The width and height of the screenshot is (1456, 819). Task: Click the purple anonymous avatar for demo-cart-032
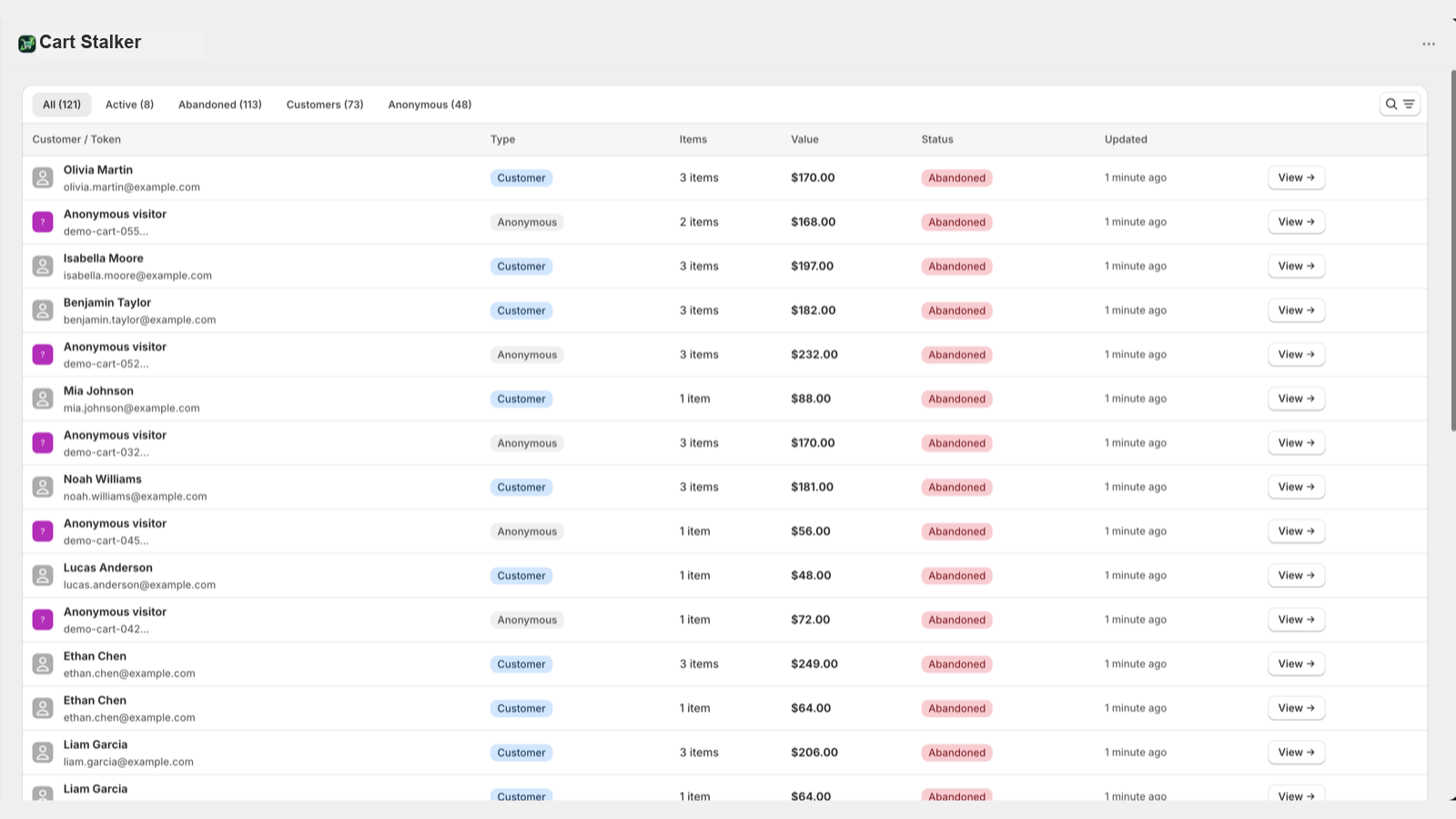43,443
